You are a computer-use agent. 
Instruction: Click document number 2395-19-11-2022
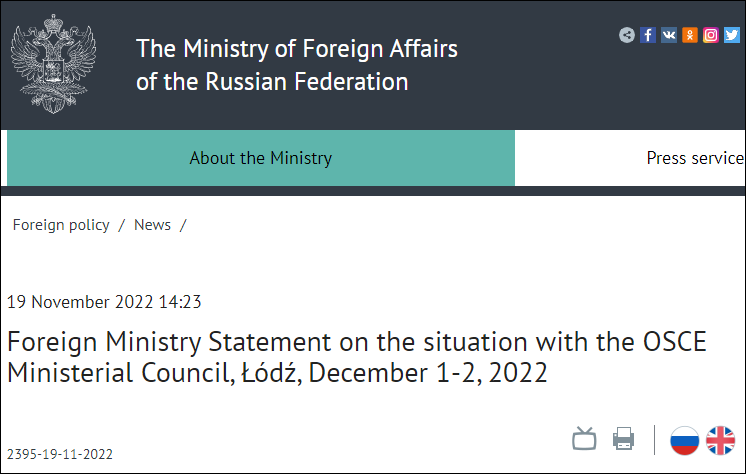(60, 454)
